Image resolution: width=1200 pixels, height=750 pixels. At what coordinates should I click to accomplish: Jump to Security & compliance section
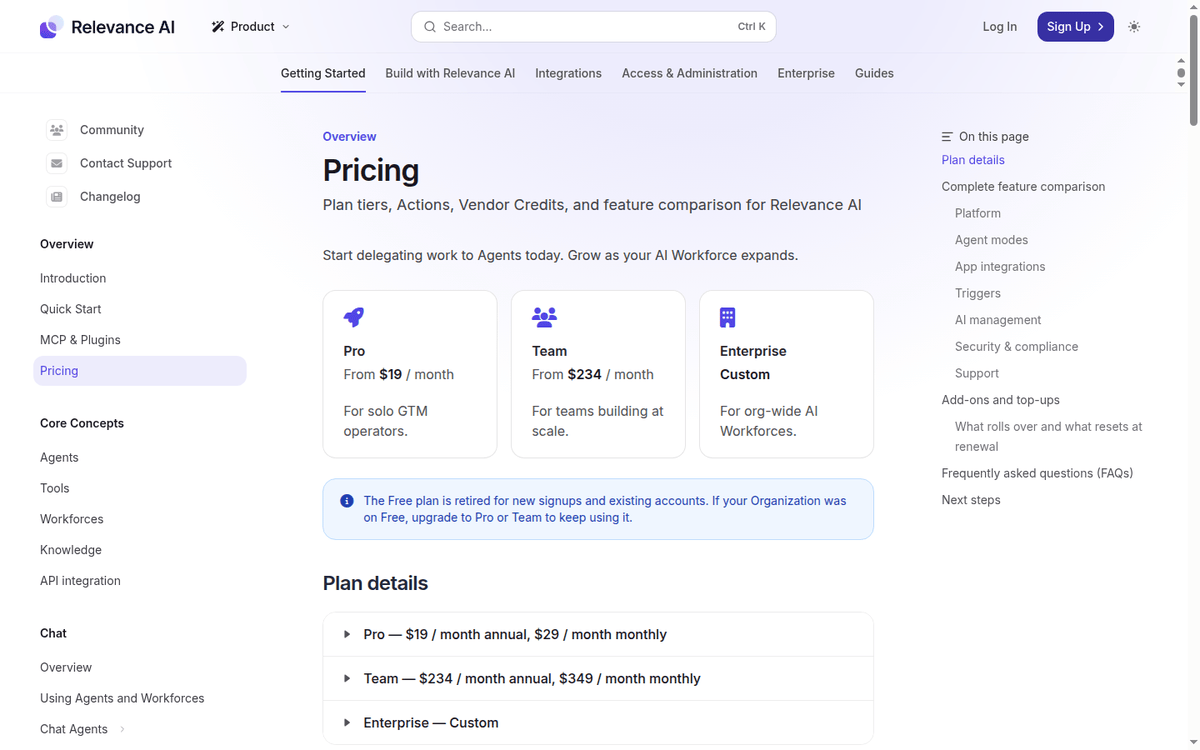(1016, 347)
